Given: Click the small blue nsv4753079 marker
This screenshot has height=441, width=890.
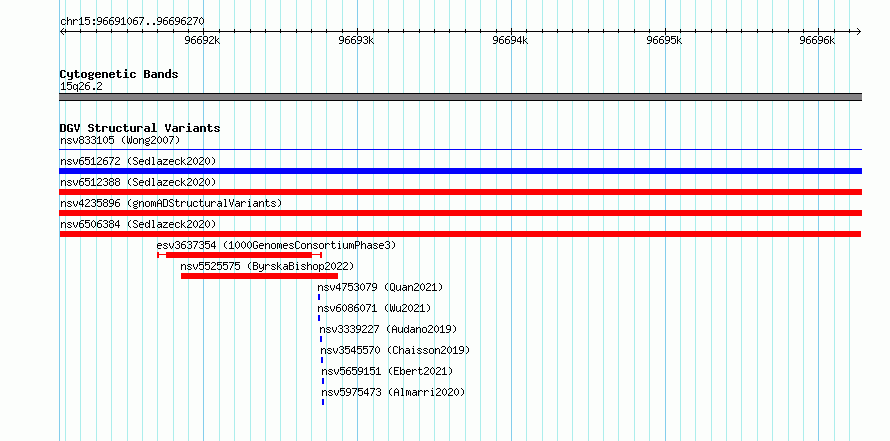Looking at the screenshot, I should coord(319,297).
